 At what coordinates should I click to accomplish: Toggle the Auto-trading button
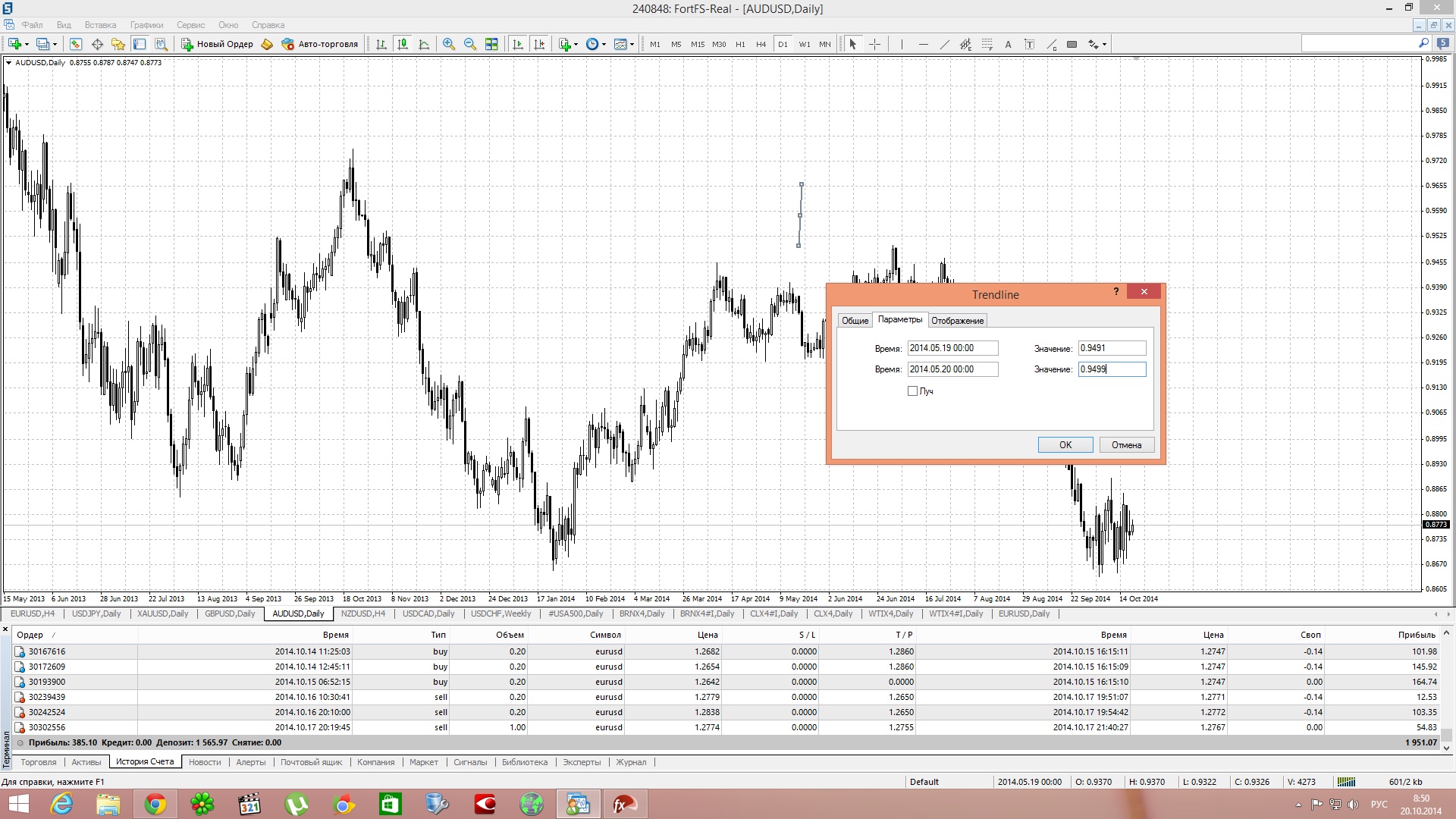[320, 44]
